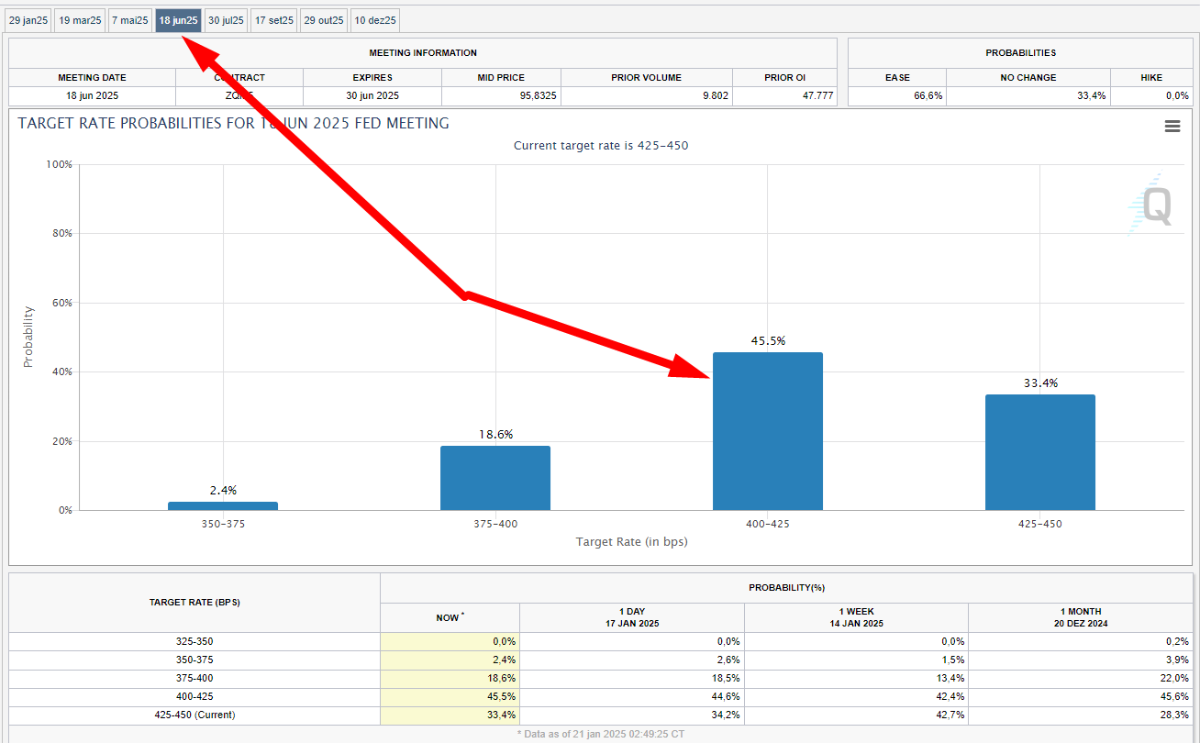Screen dimensions: 1200x743
Task: Select the 29 out25 meeting tab
Action: point(324,20)
